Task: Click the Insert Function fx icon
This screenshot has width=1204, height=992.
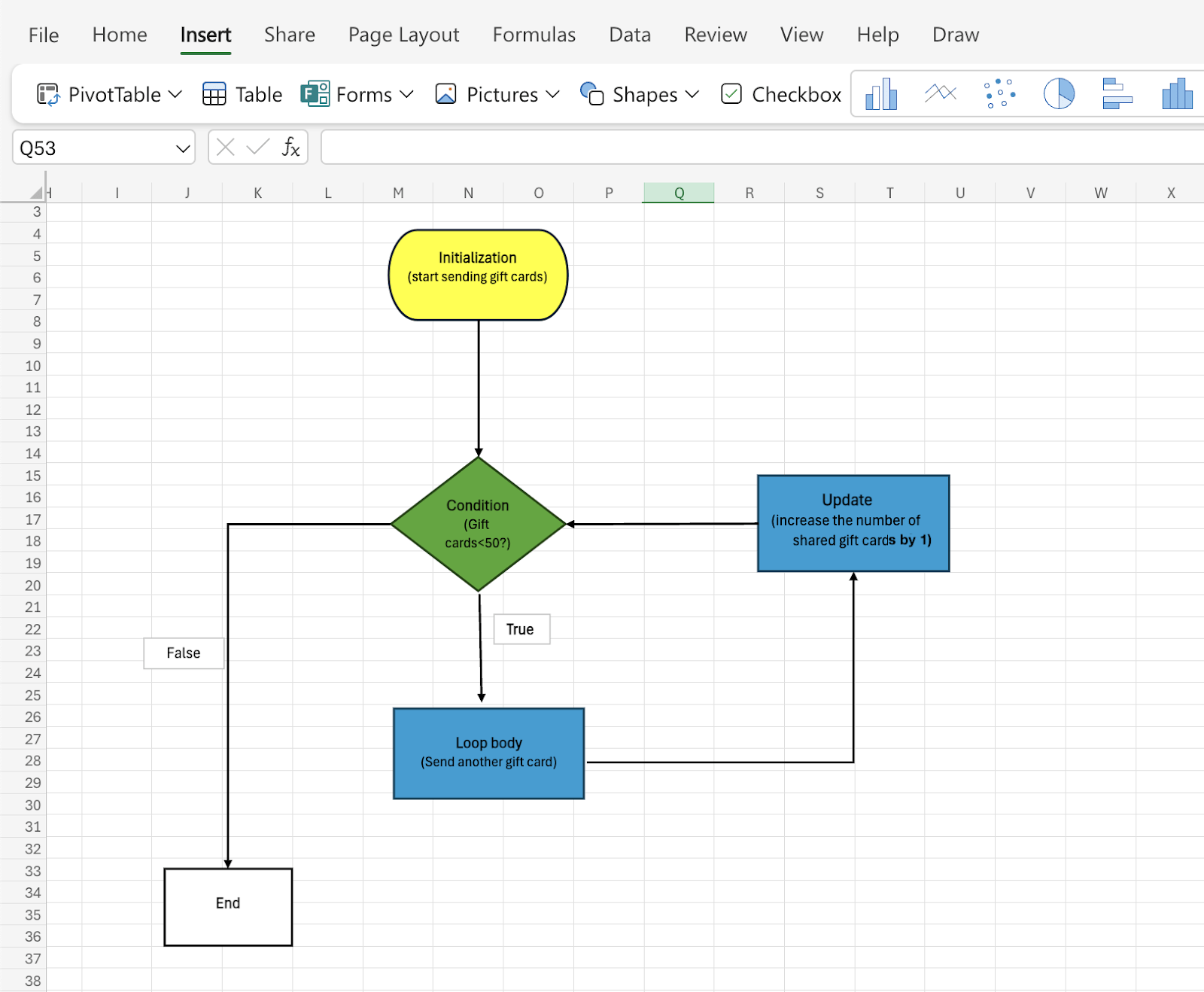Action: [290, 148]
